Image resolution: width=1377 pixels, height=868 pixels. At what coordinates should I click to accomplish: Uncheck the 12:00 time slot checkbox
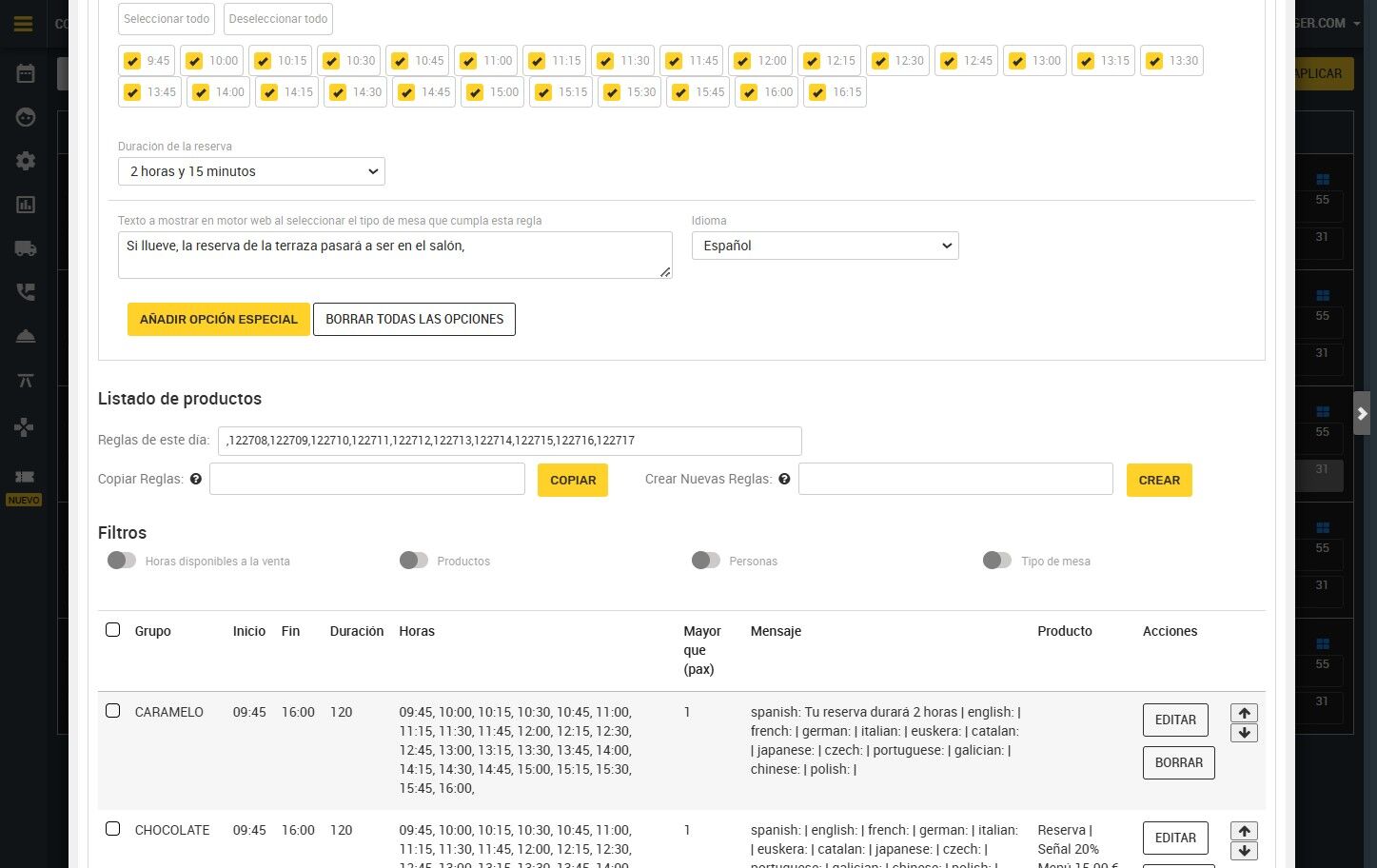pyautogui.click(x=742, y=61)
